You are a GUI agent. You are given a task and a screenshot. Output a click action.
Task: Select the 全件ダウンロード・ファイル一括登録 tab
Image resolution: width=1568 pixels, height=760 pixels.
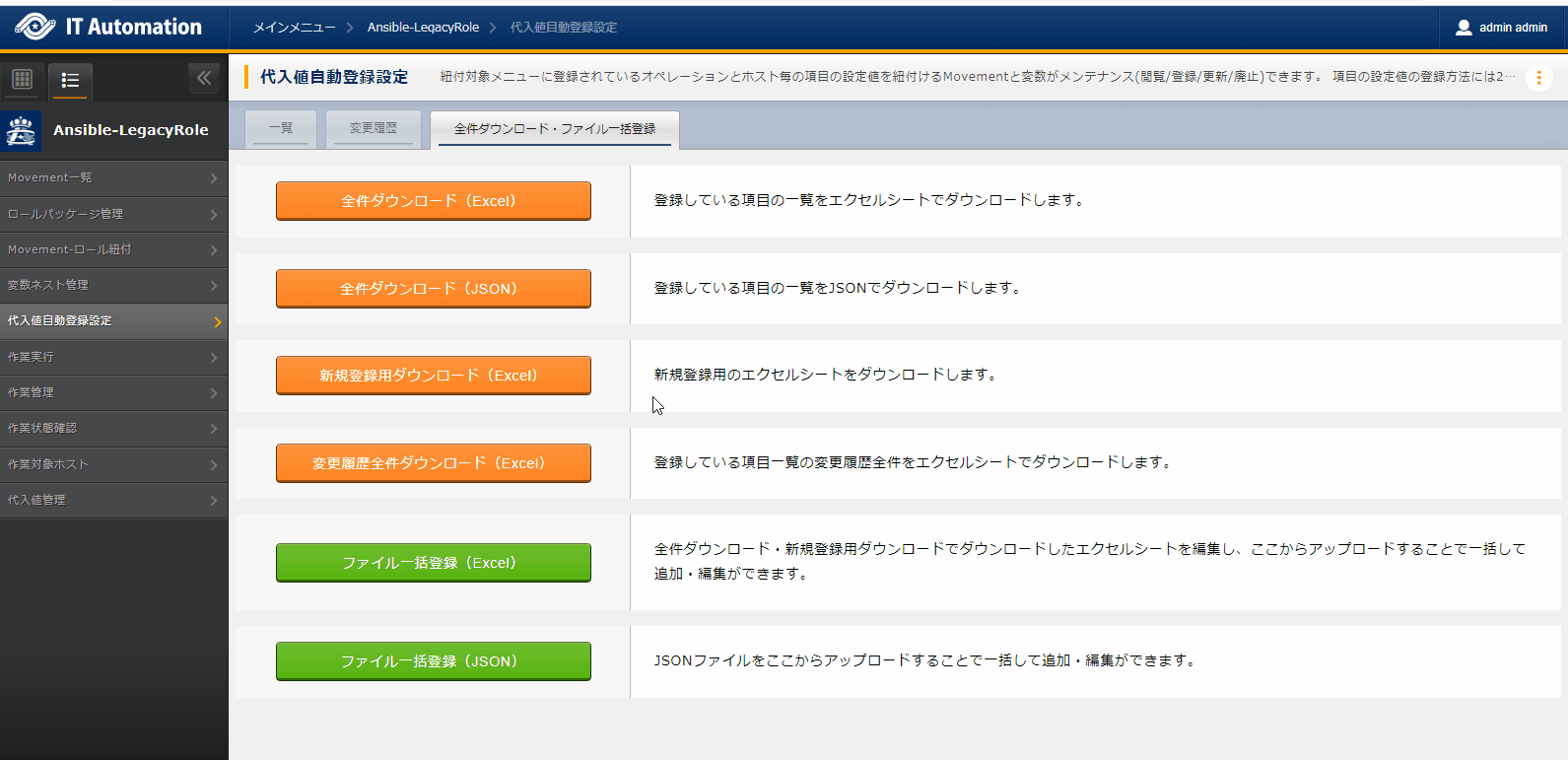pyautogui.click(x=555, y=129)
